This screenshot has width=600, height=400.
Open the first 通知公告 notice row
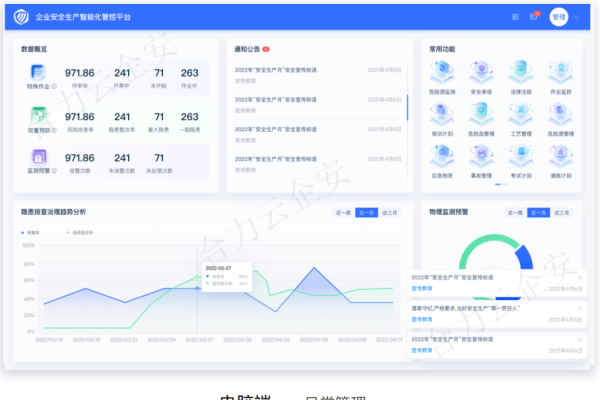318,75
